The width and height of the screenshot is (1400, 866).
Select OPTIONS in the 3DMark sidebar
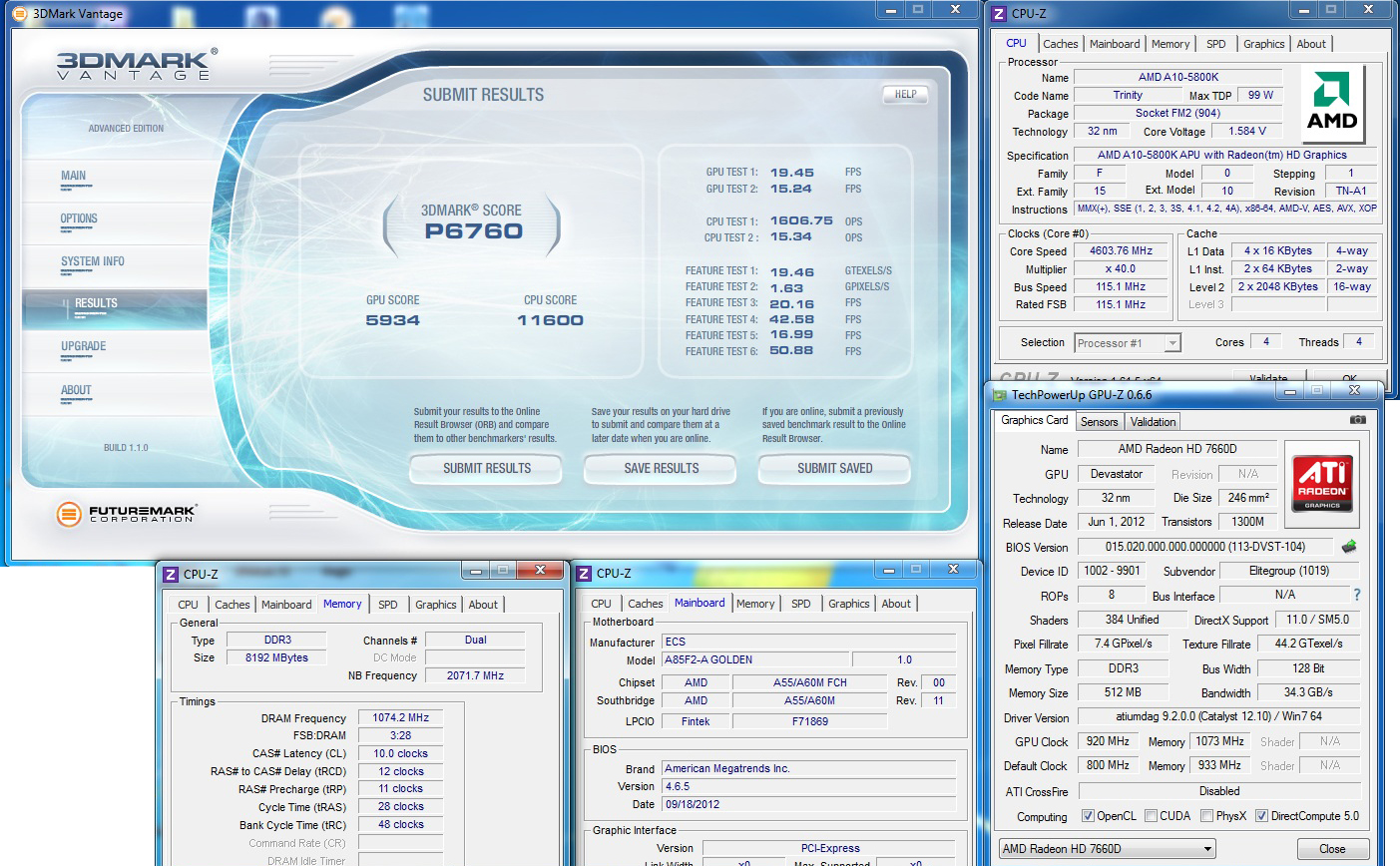79,218
